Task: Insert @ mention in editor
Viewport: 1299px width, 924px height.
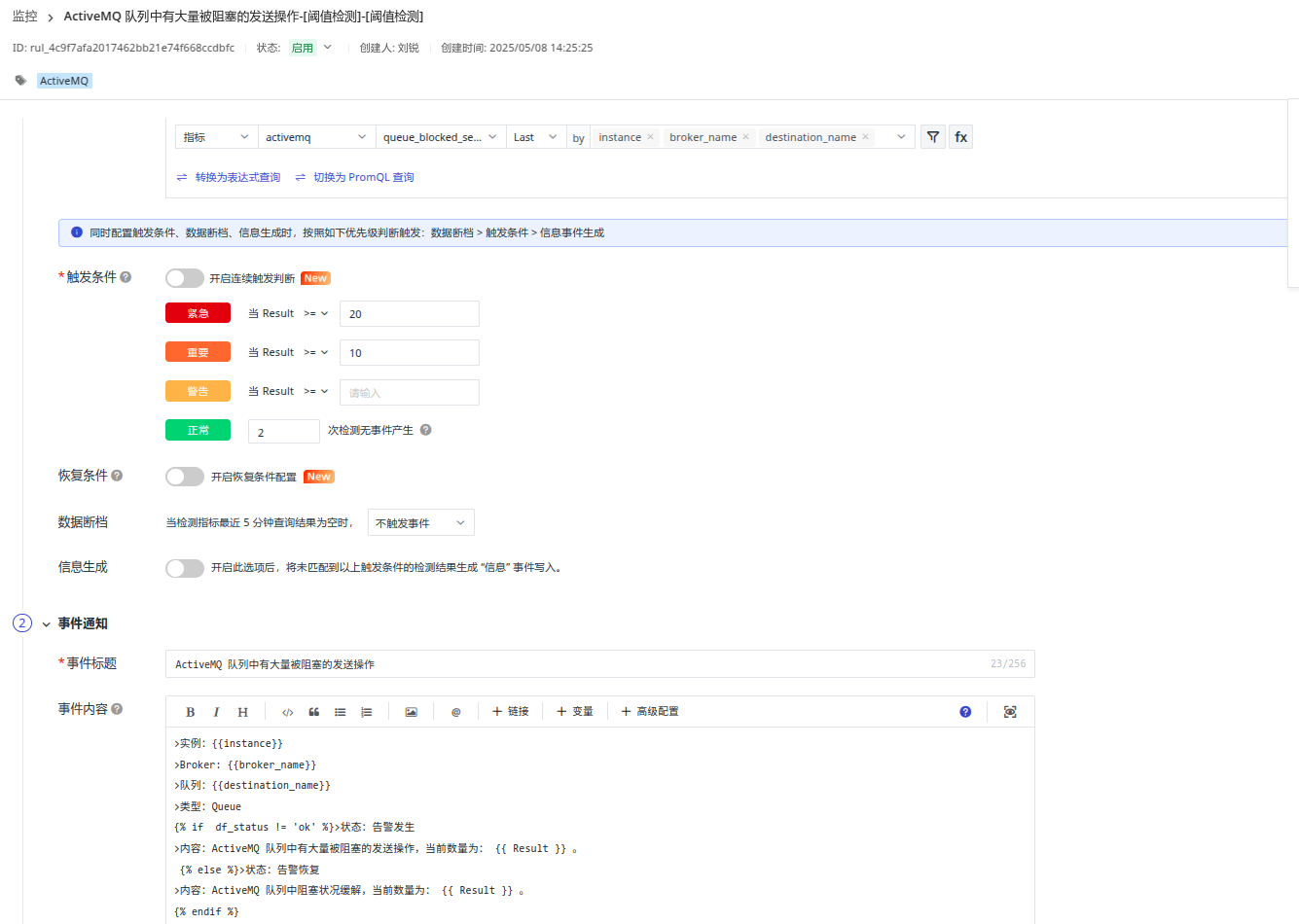Action: pos(455,712)
